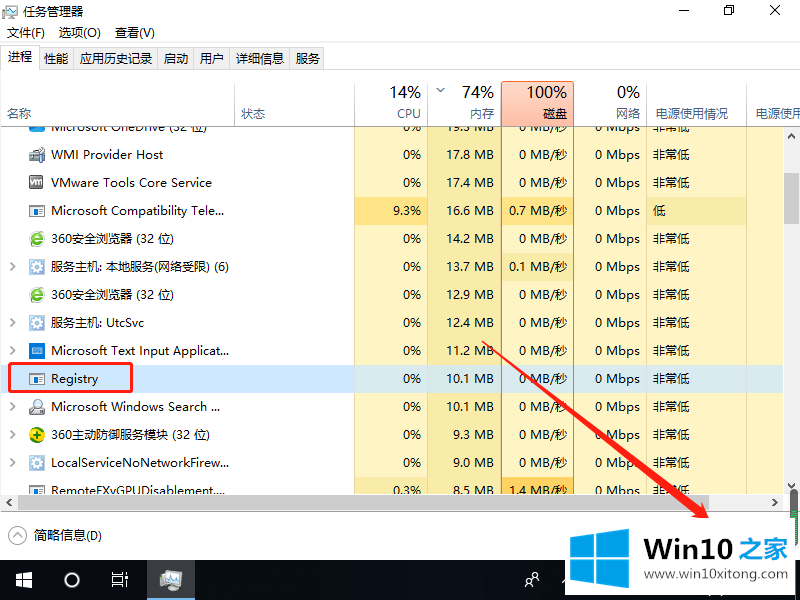This screenshot has height=600, width=800.
Task: Expand Microsoft Windows Search row
Action: tap(13, 407)
